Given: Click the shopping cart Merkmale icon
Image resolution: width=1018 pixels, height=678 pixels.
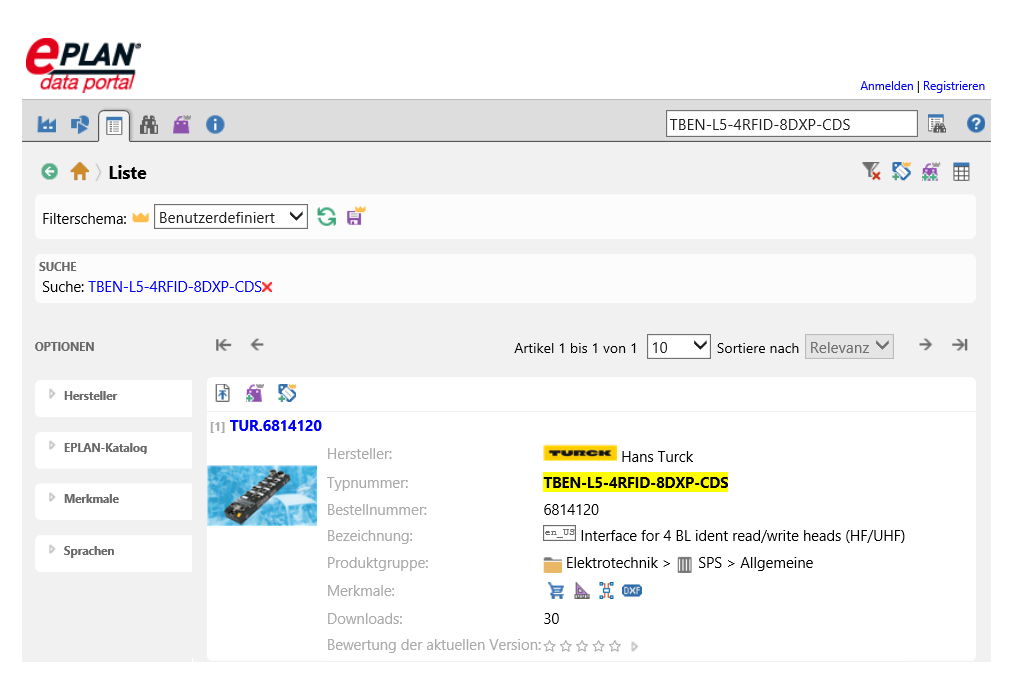Looking at the screenshot, I should coord(556,591).
